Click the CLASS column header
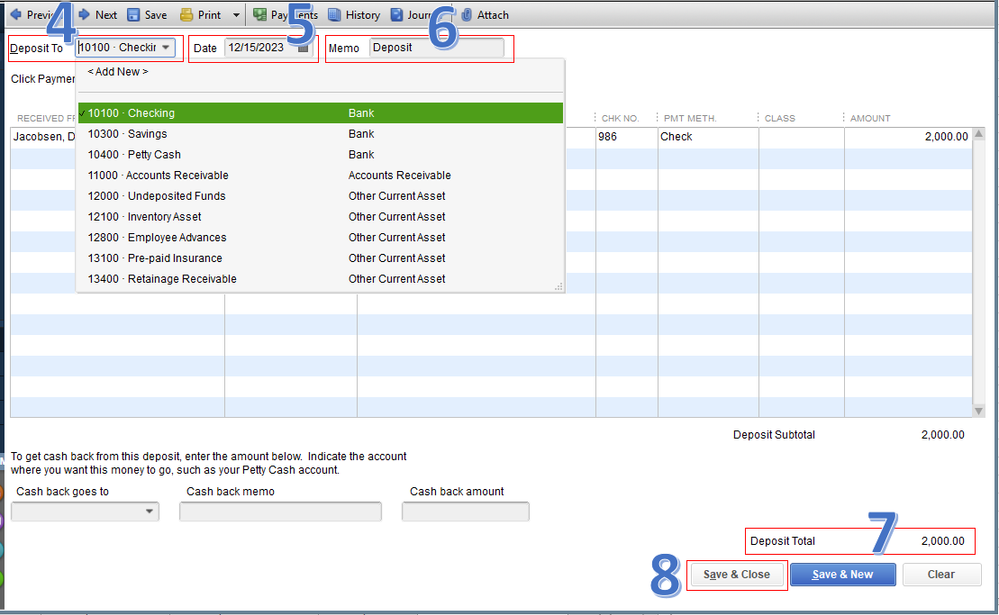This screenshot has height=615, width=999. tap(780, 118)
